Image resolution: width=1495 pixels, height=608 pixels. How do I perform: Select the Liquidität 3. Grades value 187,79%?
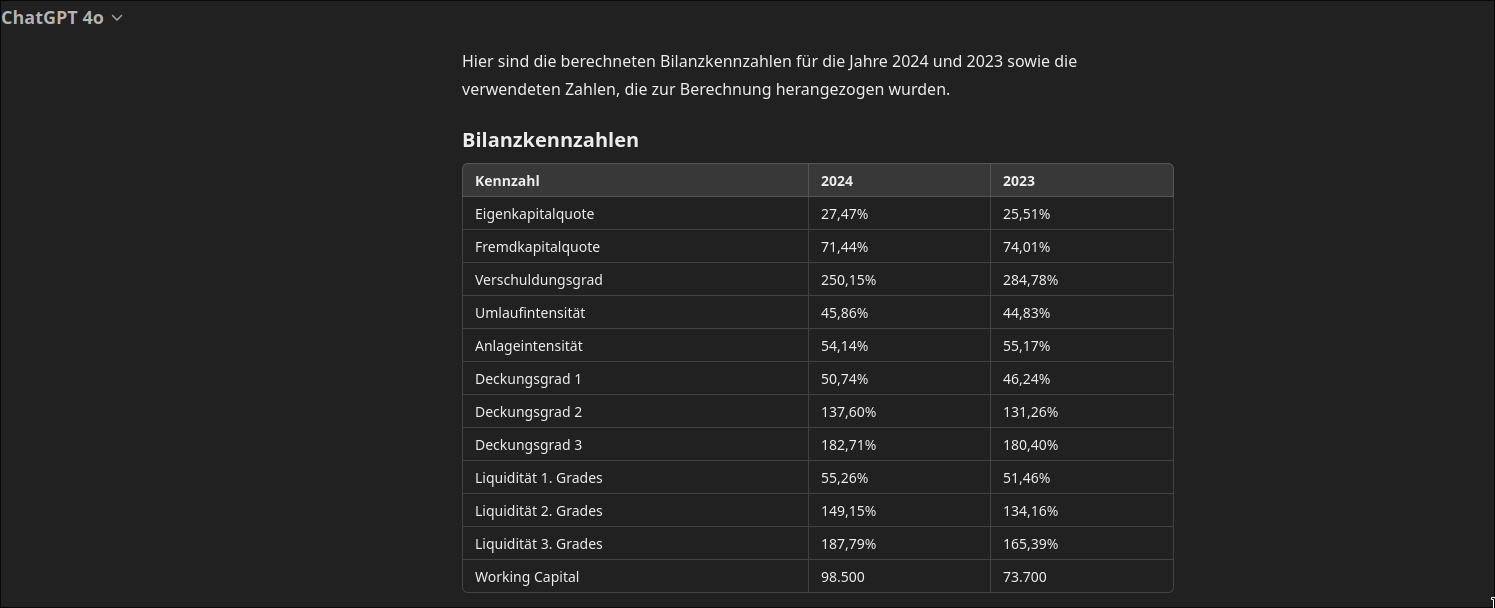click(x=848, y=543)
